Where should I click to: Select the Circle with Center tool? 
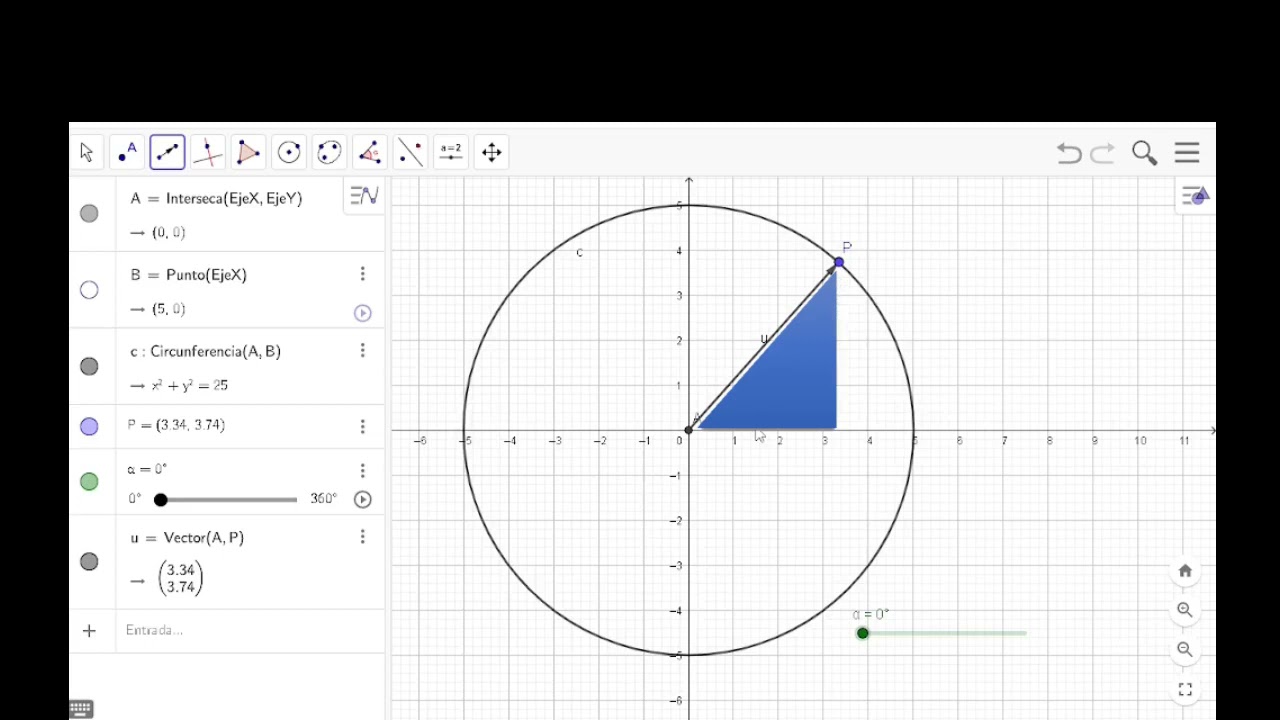289,152
